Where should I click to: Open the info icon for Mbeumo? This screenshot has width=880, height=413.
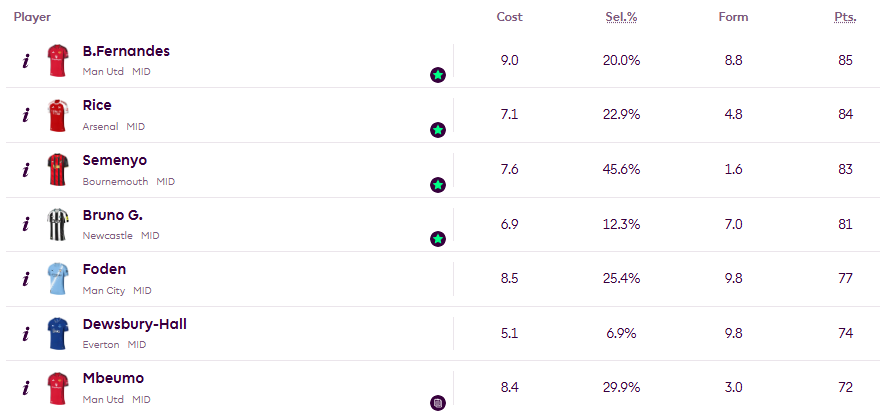pos(26,388)
